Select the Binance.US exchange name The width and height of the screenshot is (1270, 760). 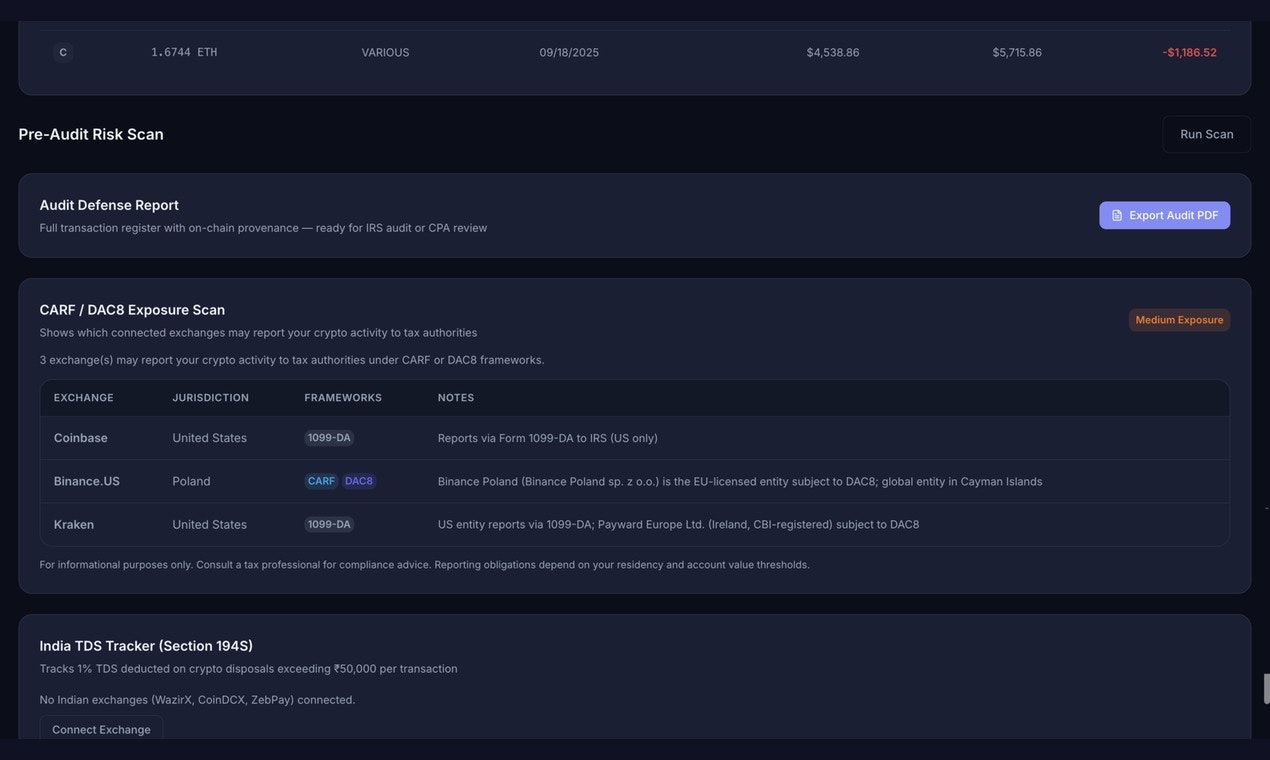[x=87, y=481]
